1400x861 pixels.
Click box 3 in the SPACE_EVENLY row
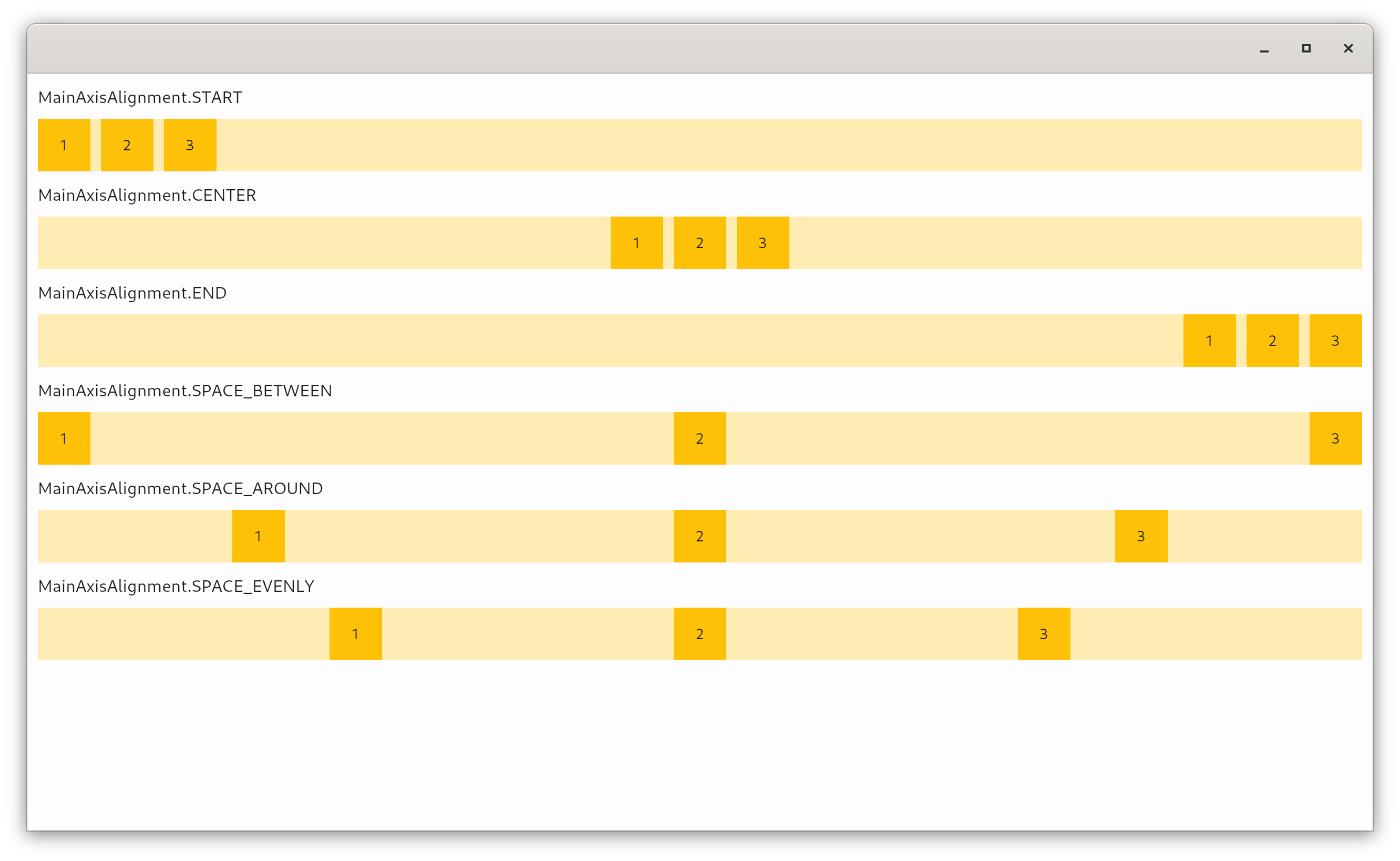tap(1044, 634)
